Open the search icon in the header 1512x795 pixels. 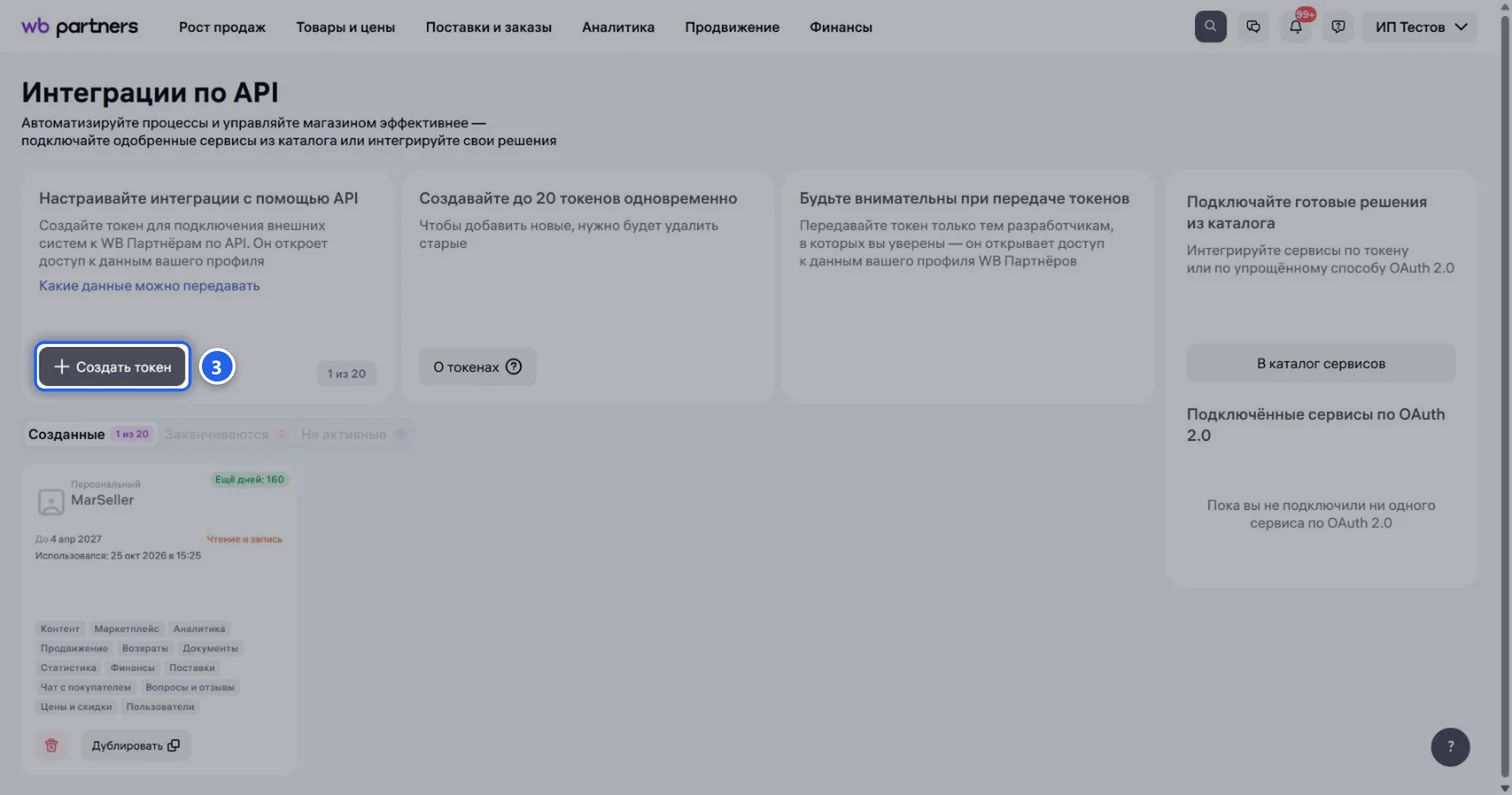tap(1210, 27)
